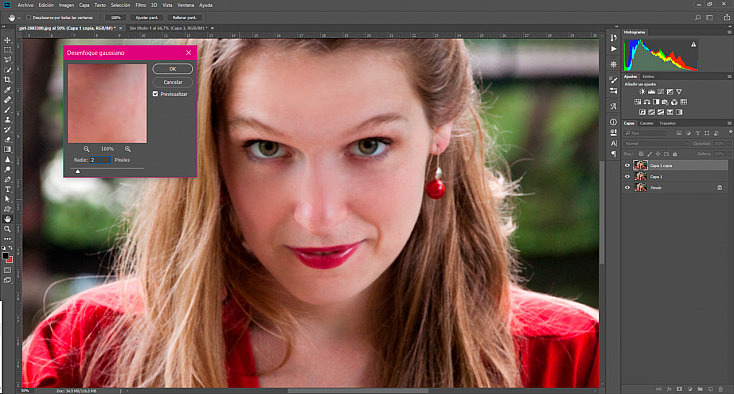Click the histogram cache warning icon
This screenshot has width=734, height=394.
coord(693,44)
